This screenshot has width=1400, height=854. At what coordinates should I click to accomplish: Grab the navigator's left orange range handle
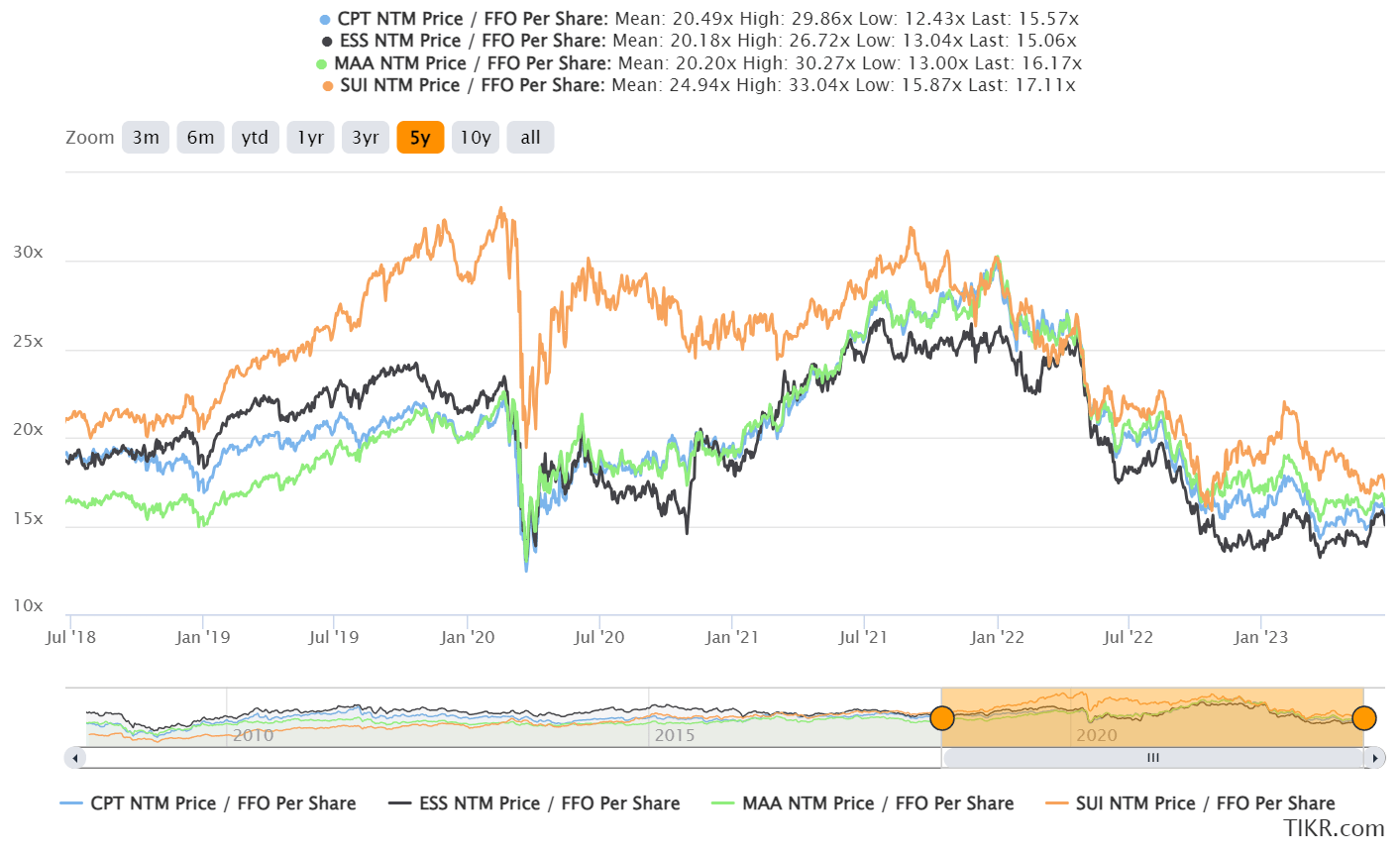tap(941, 718)
